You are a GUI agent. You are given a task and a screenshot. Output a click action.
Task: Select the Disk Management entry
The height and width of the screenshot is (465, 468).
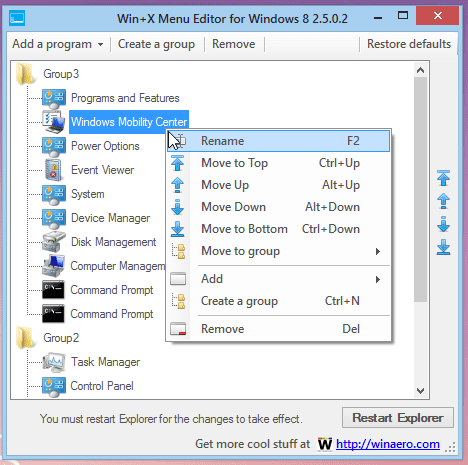coord(113,242)
